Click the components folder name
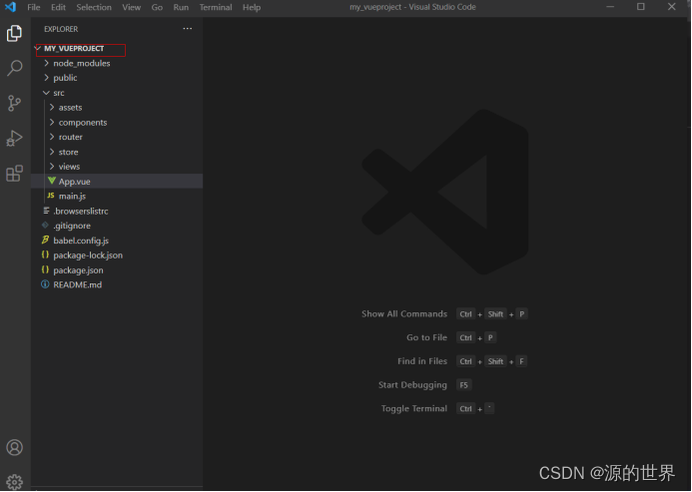Image resolution: width=692 pixels, height=492 pixels. [83, 122]
